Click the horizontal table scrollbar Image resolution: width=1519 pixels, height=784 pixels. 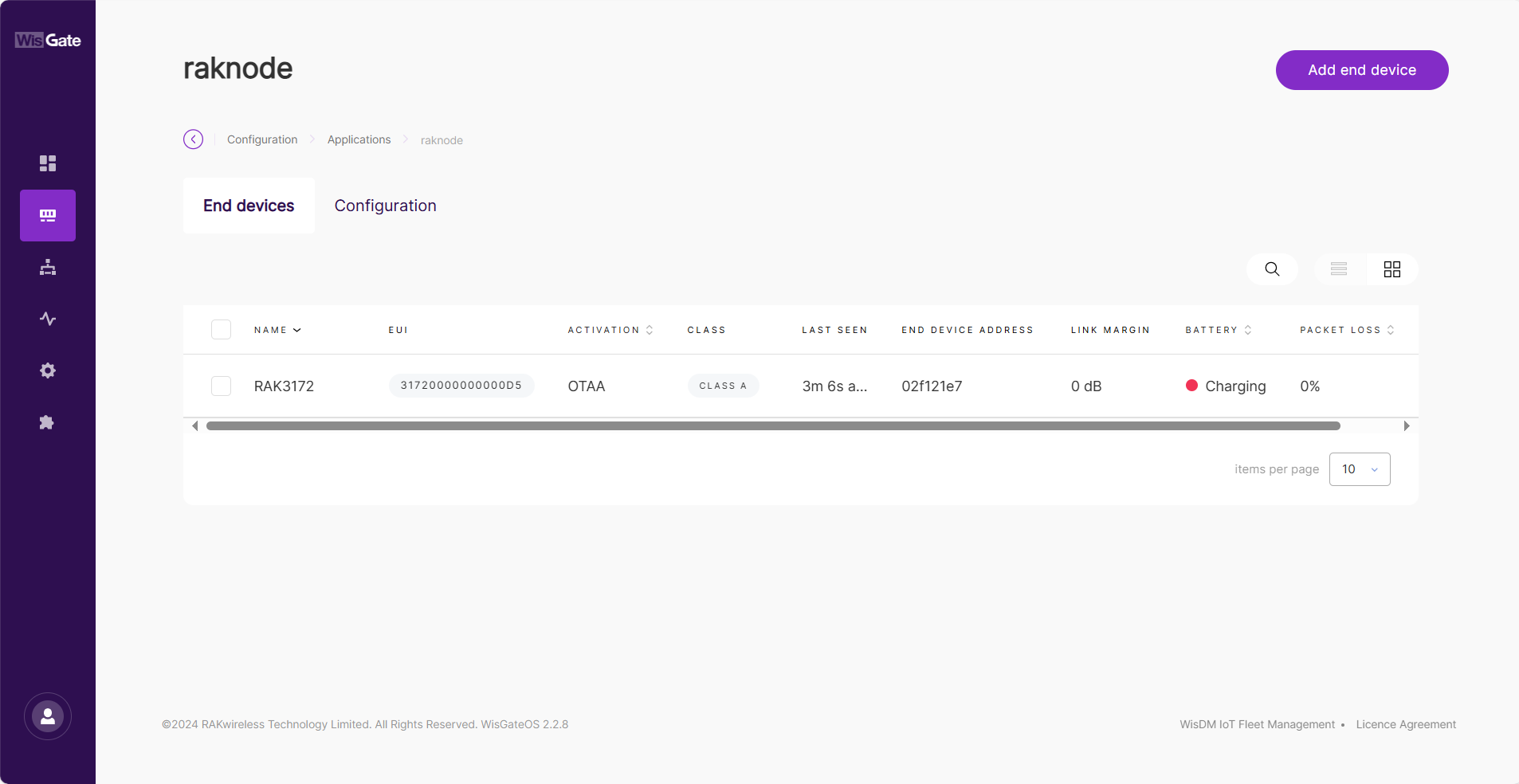coord(773,426)
